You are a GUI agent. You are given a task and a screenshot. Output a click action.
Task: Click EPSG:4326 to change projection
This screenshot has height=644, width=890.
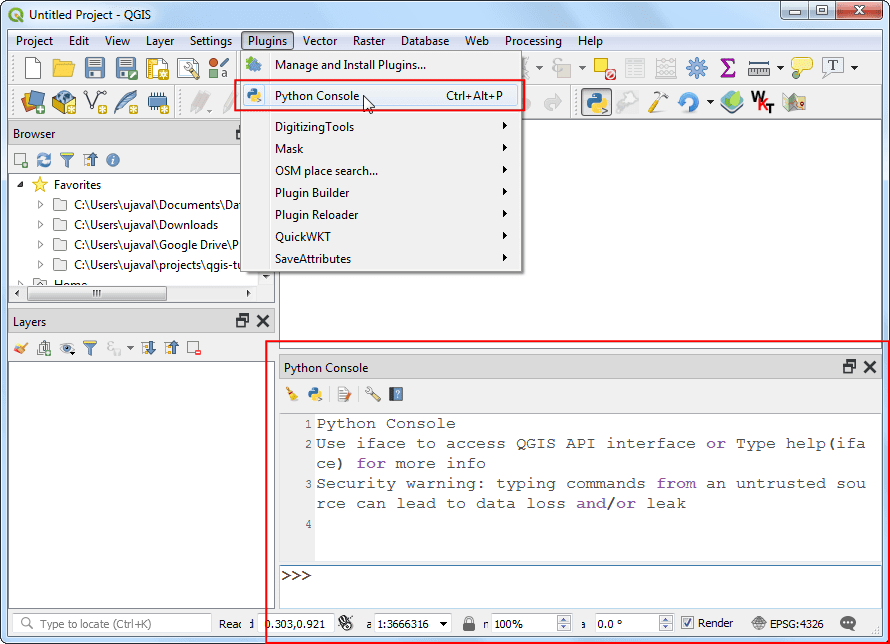click(799, 622)
